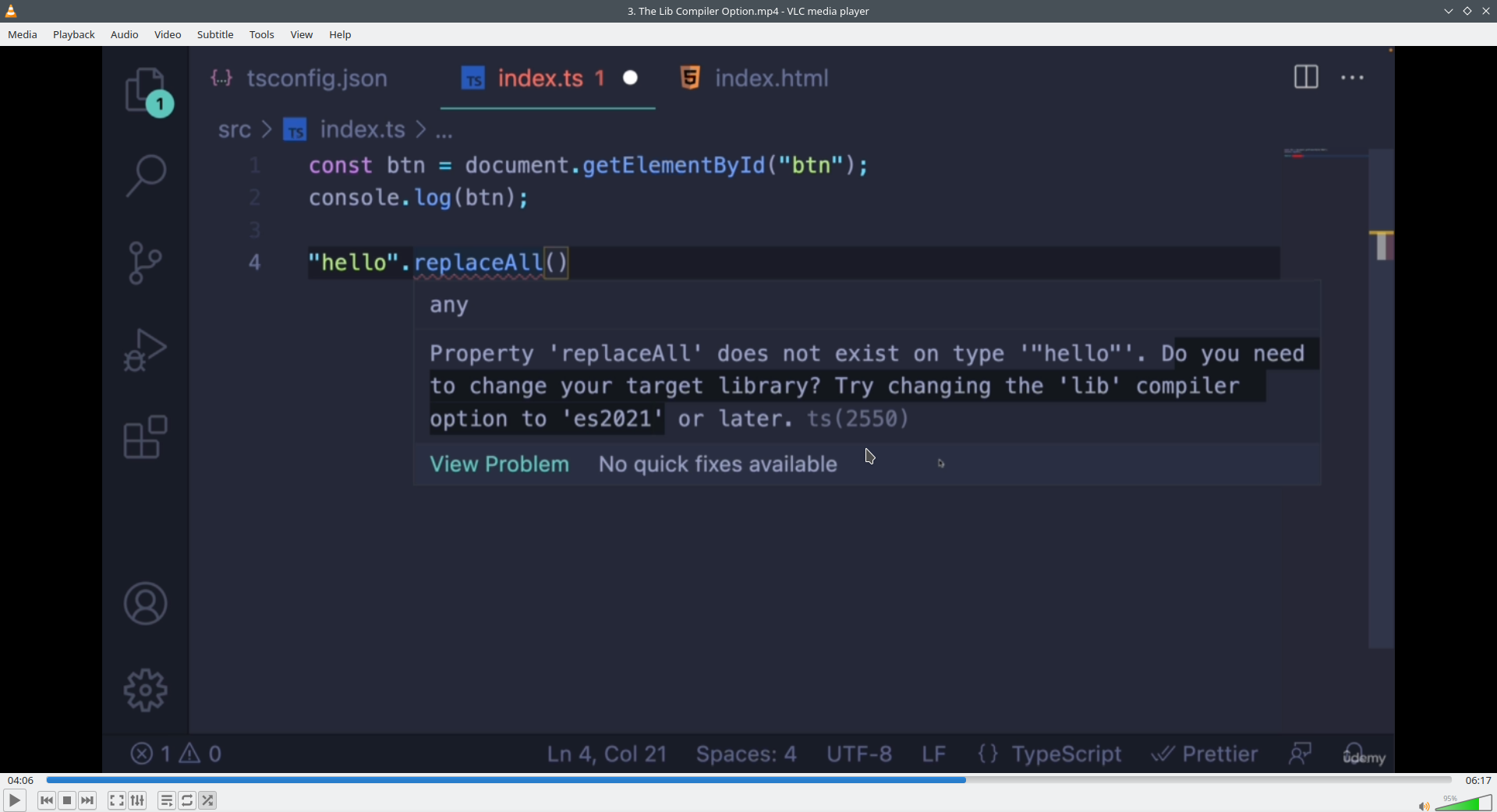Viewport: 1497px width, 812px height.
Task: Click VLC cone icon in title bar
Action: (11, 11)
